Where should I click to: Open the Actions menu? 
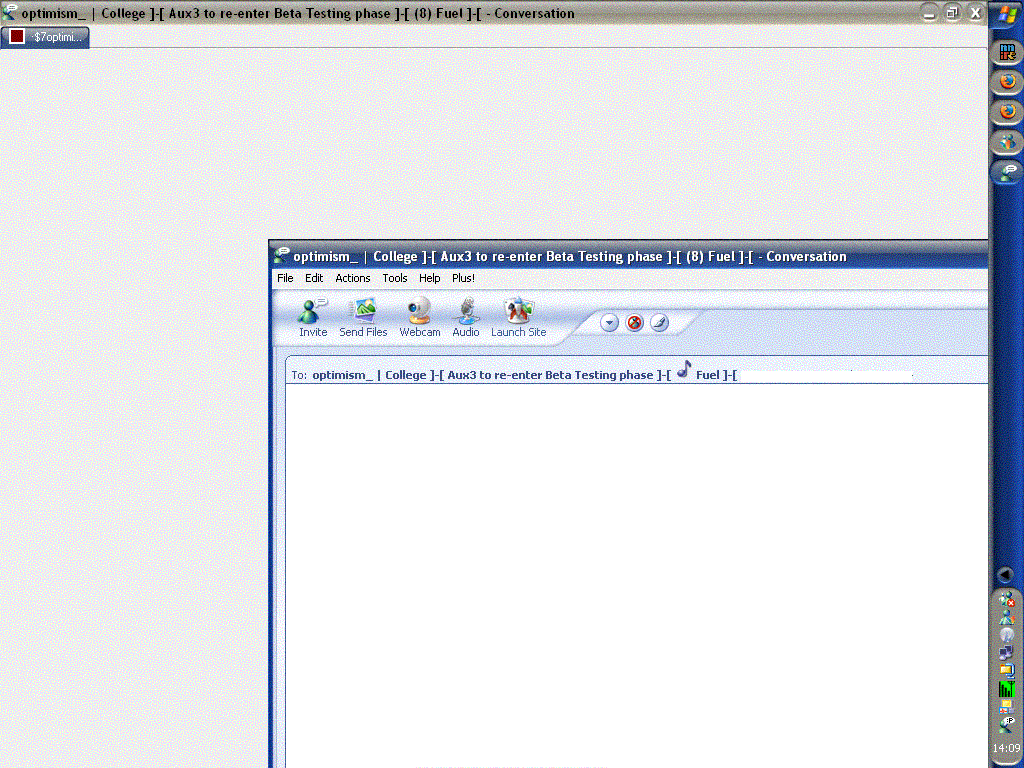(352, 278)
